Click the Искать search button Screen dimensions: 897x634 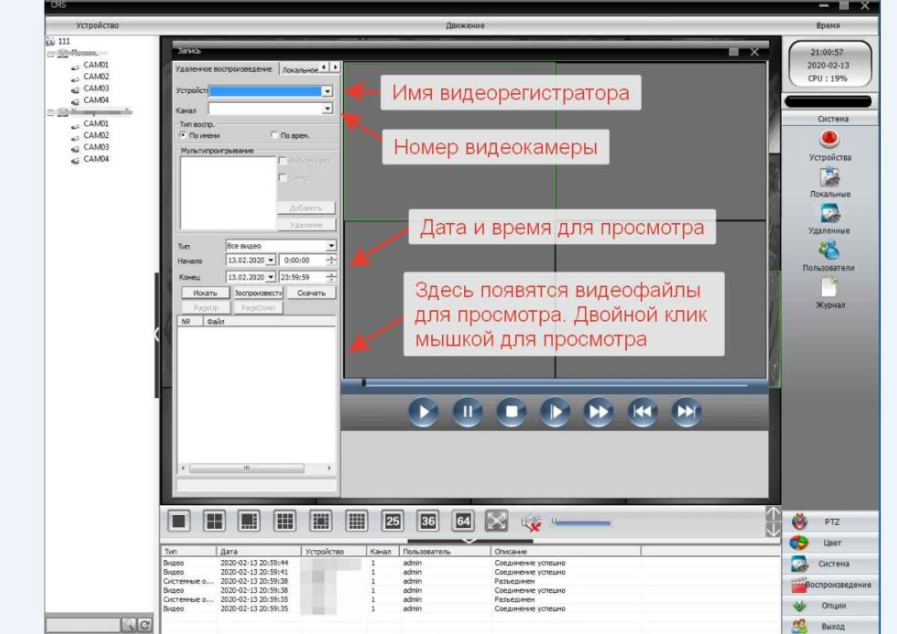[x=205, y=293]
